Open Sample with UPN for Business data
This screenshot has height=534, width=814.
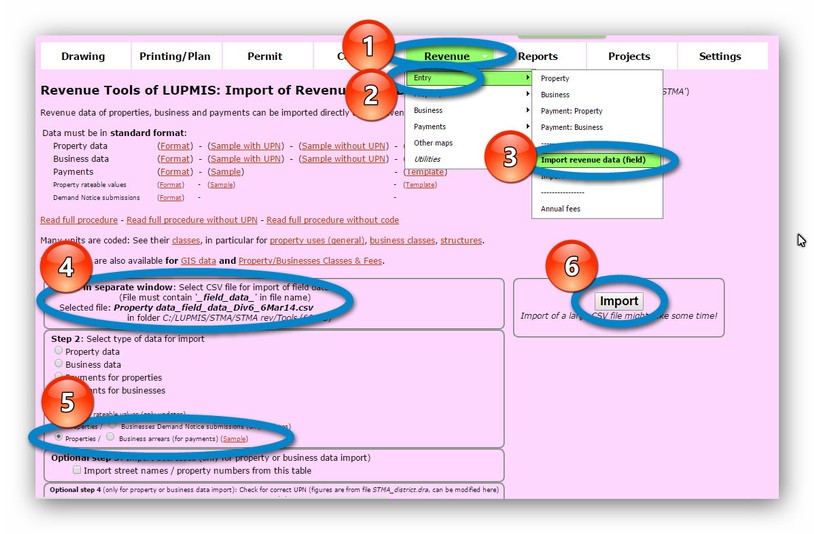(246, 159)
